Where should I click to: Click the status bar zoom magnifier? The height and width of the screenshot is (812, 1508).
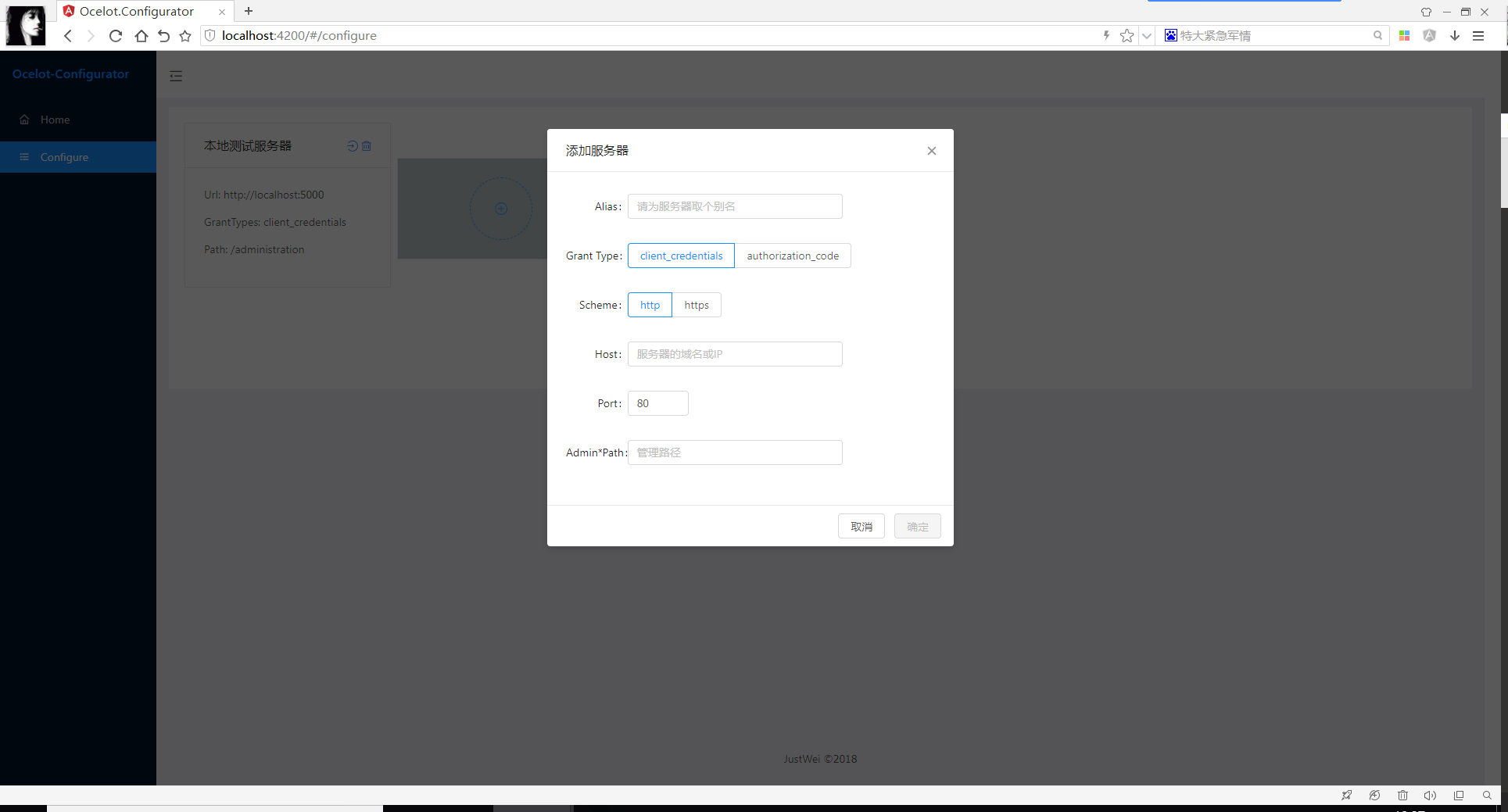pos(1487,796)
